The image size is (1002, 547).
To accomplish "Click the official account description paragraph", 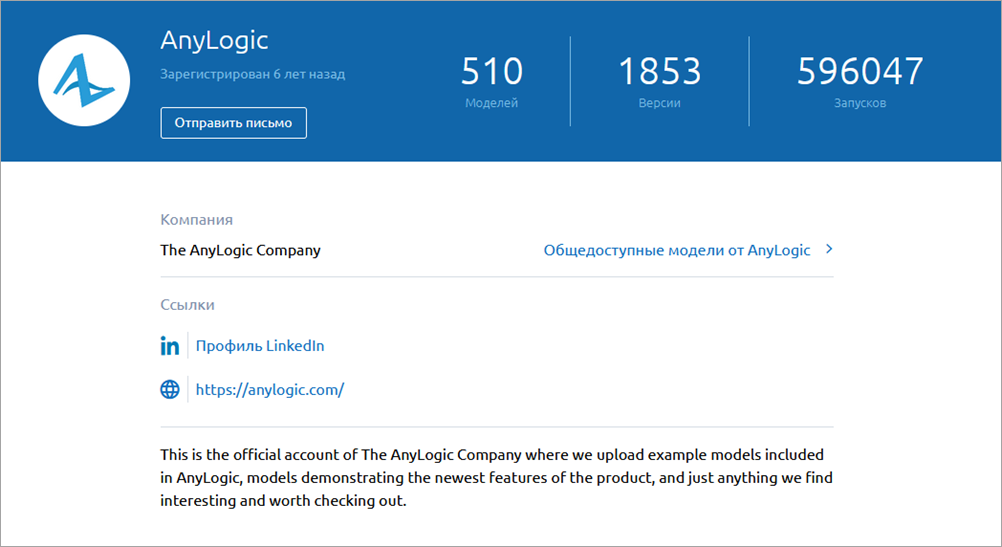I will coord(497,477).
